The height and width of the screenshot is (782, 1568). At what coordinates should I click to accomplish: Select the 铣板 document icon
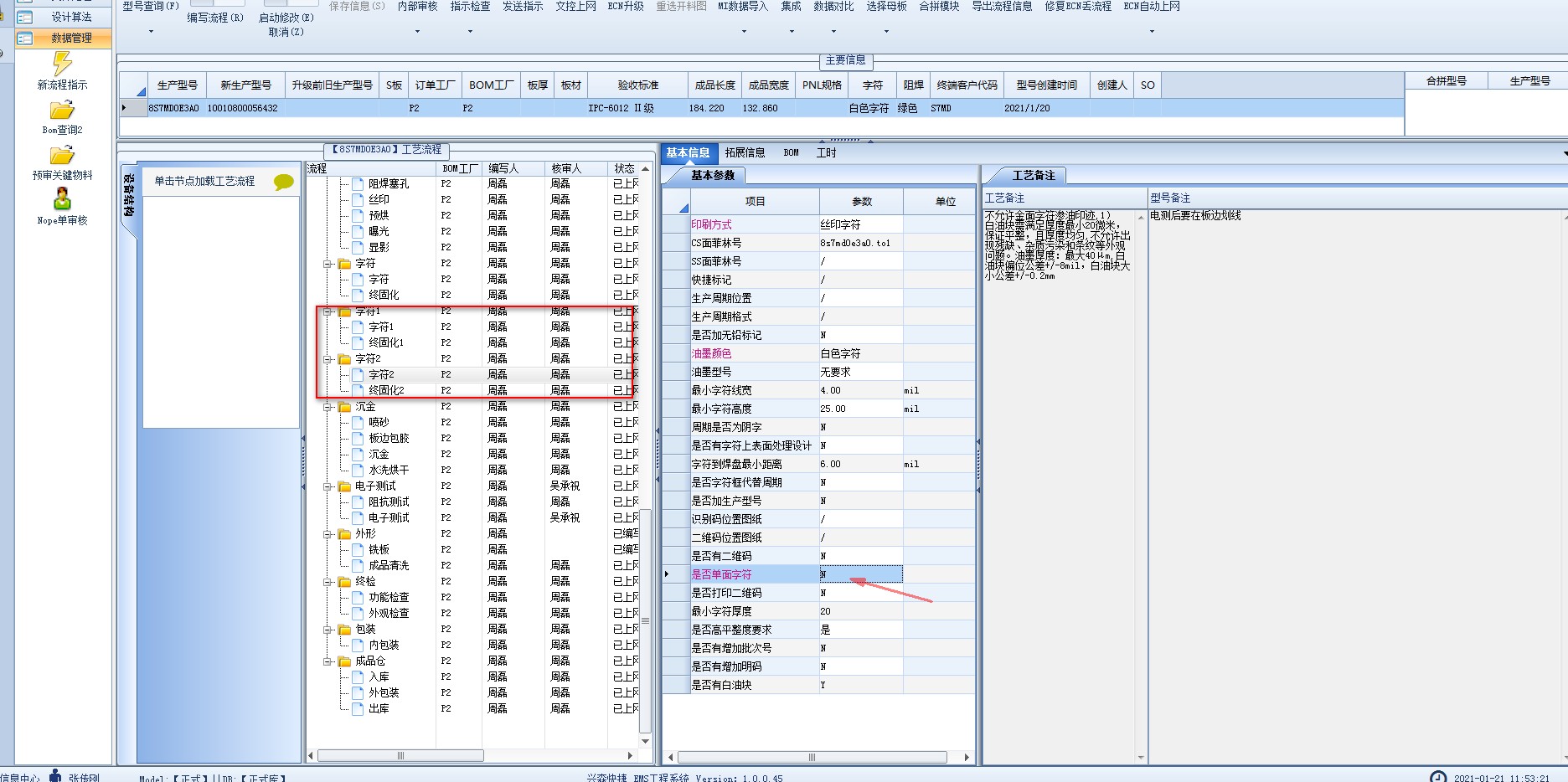[358, 549]
